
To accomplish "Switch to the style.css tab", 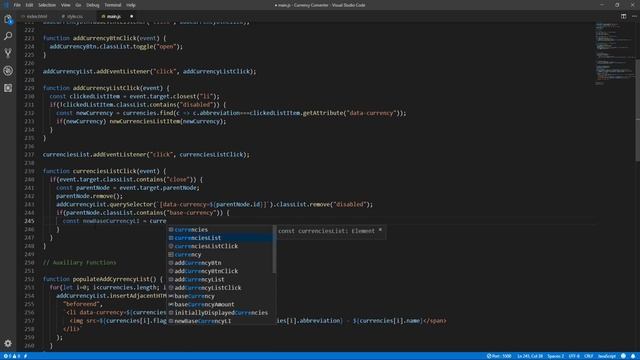I will click(75, 16).
